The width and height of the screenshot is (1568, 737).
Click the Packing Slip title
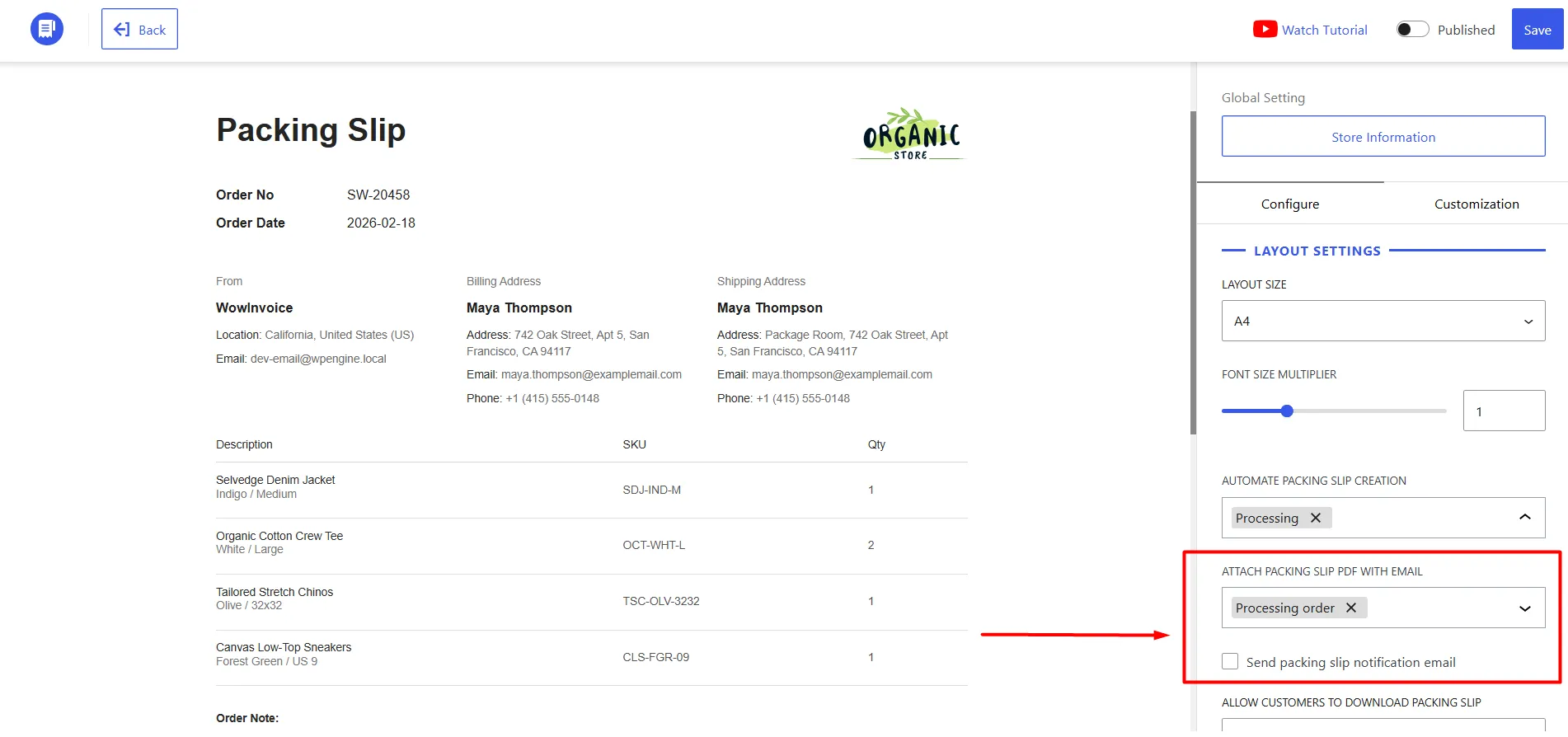pos(311,130)
